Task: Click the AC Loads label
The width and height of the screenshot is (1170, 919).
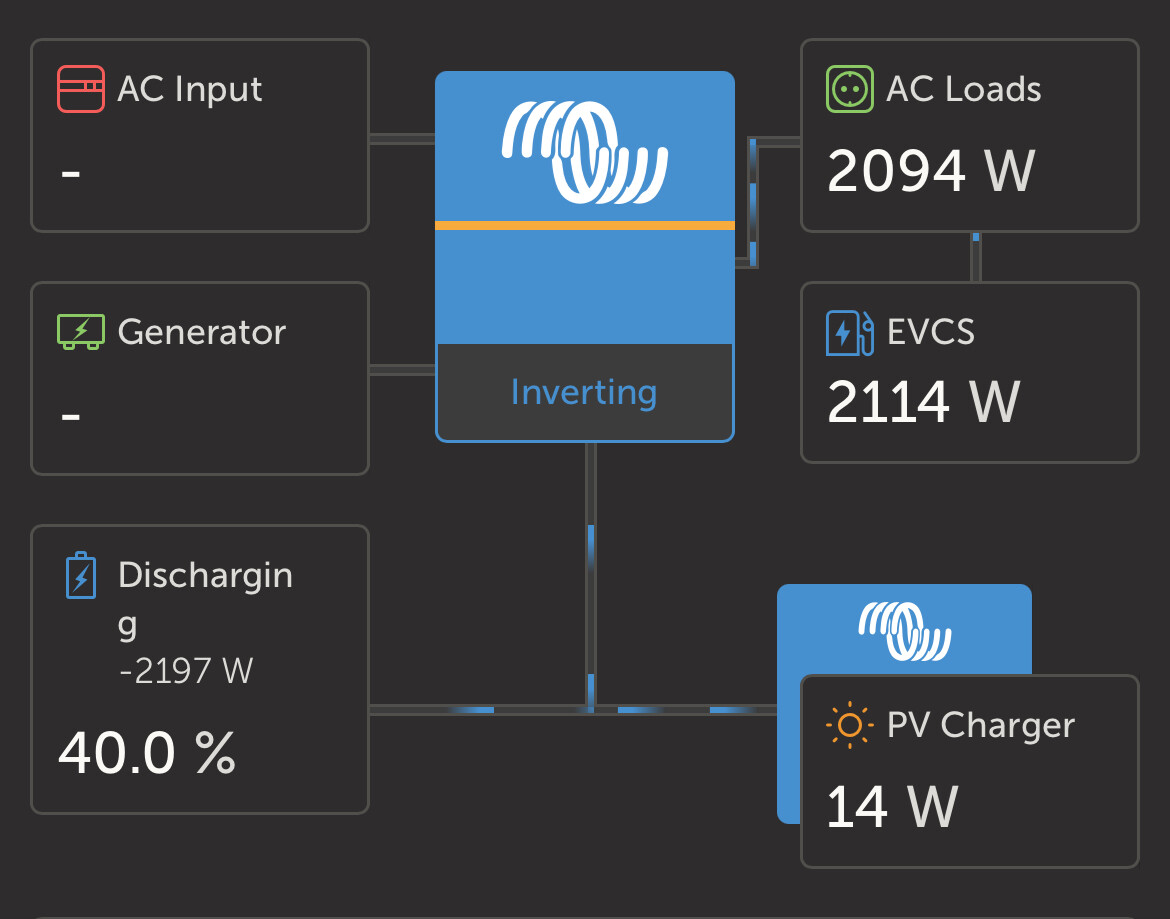Action: [x=963, y=90]
